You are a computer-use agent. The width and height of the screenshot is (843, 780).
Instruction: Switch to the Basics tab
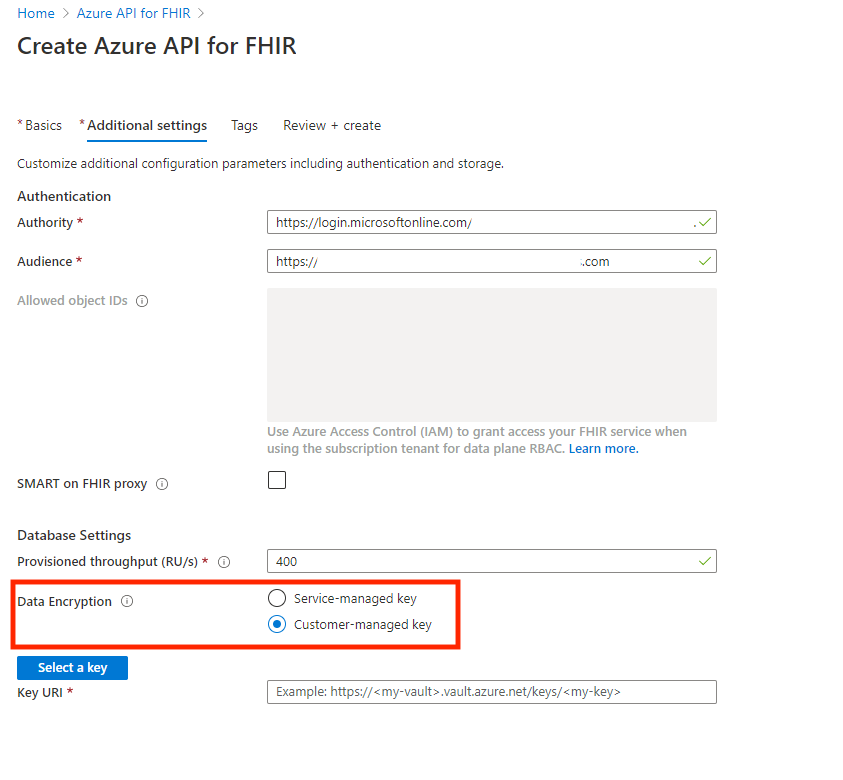coord(43,126)
